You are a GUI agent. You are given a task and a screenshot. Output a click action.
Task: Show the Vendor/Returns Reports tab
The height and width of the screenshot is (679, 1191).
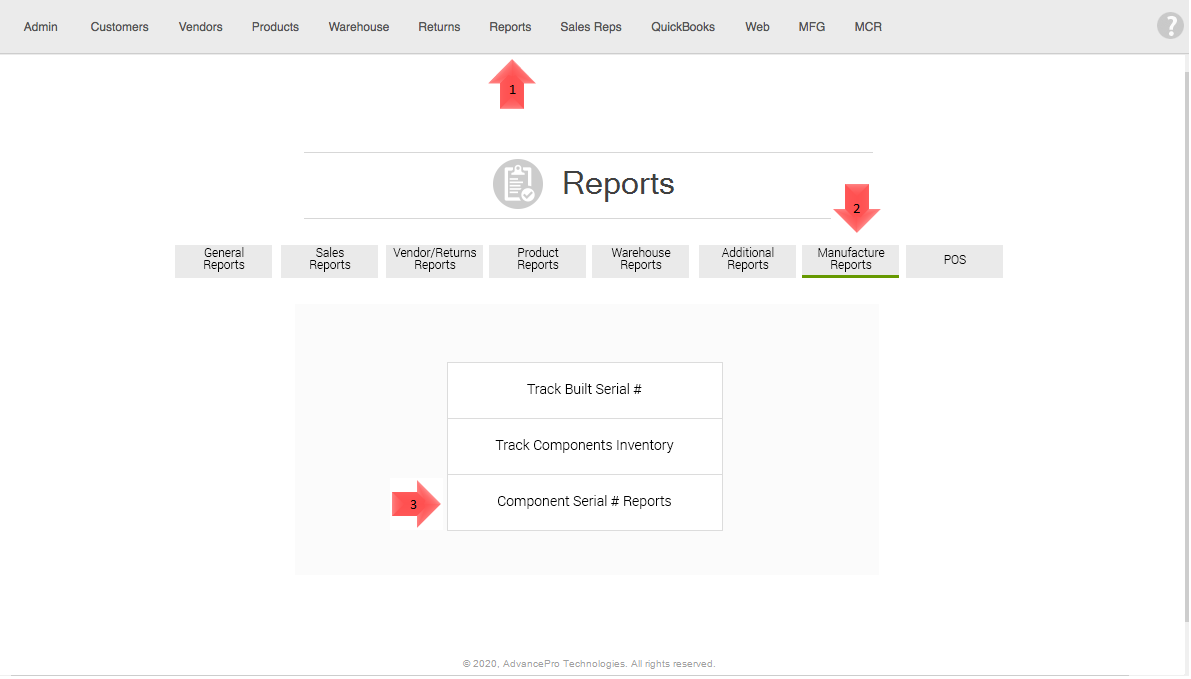tap(435, 260)
